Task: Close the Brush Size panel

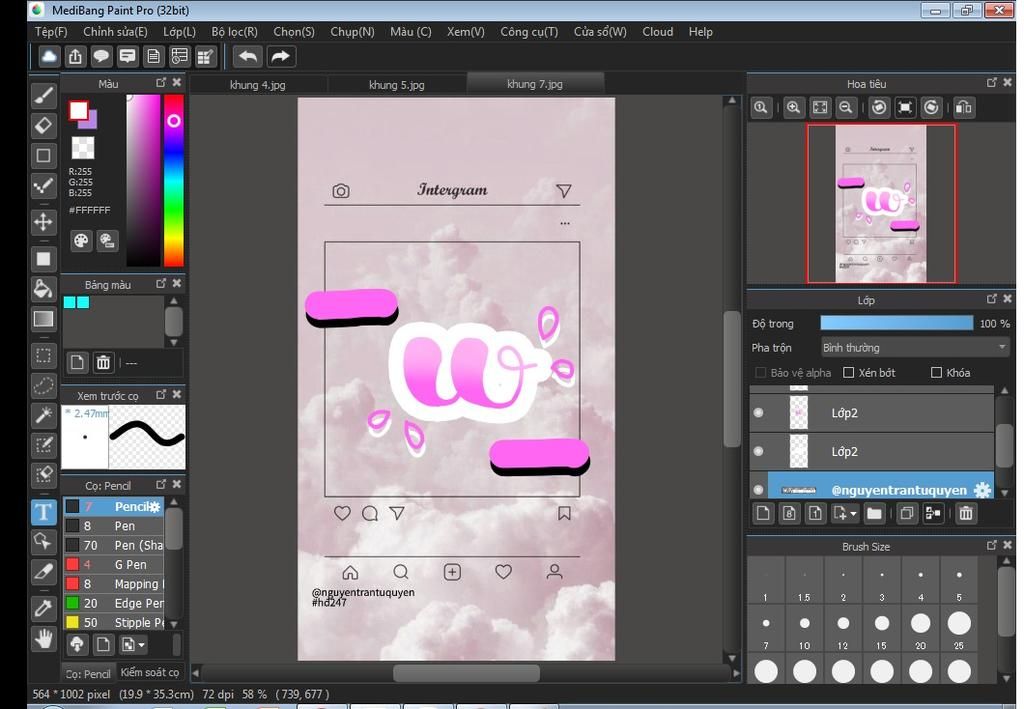Action: [x=1007, y=545]
